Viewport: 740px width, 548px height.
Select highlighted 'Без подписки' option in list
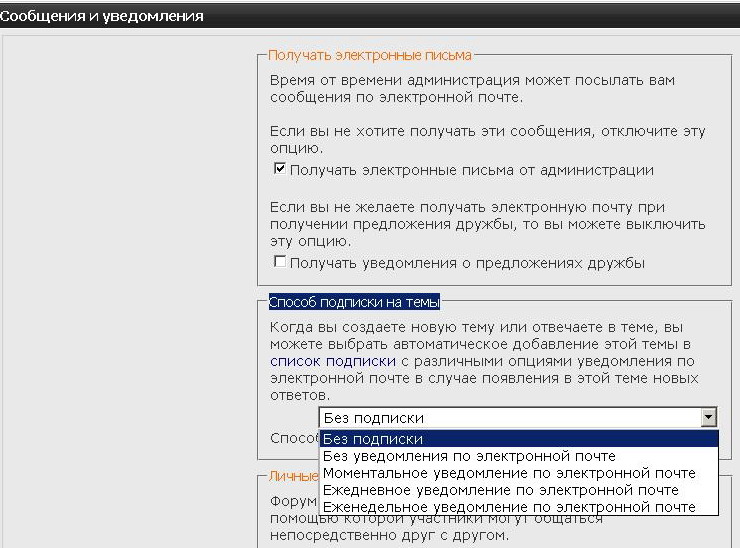tap(518, 439)
